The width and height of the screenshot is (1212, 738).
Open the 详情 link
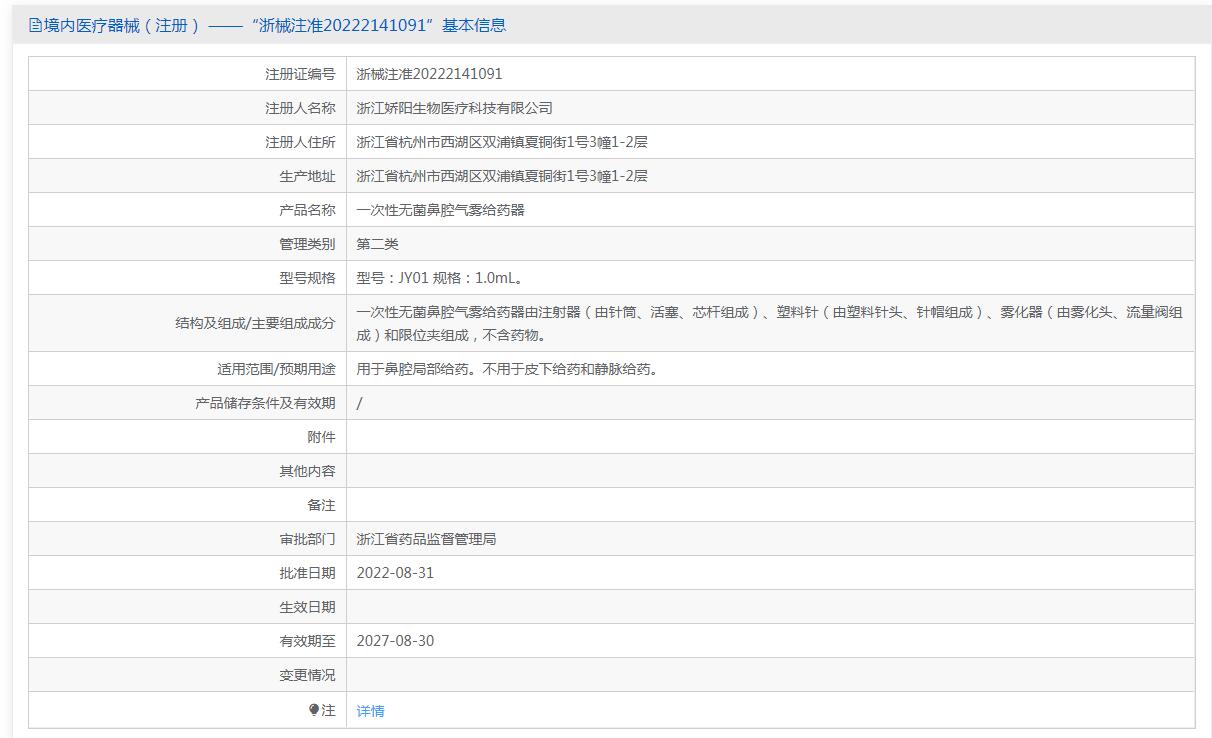click(x=370, y=711)
